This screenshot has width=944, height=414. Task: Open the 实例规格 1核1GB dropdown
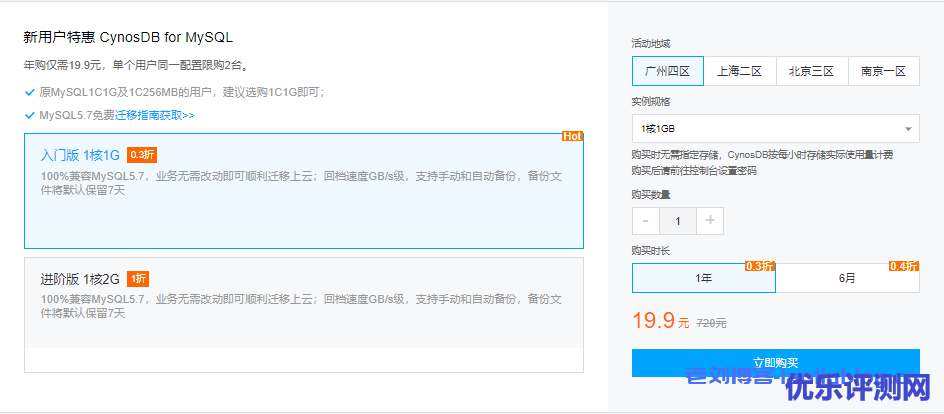click(x=775, y=129)
